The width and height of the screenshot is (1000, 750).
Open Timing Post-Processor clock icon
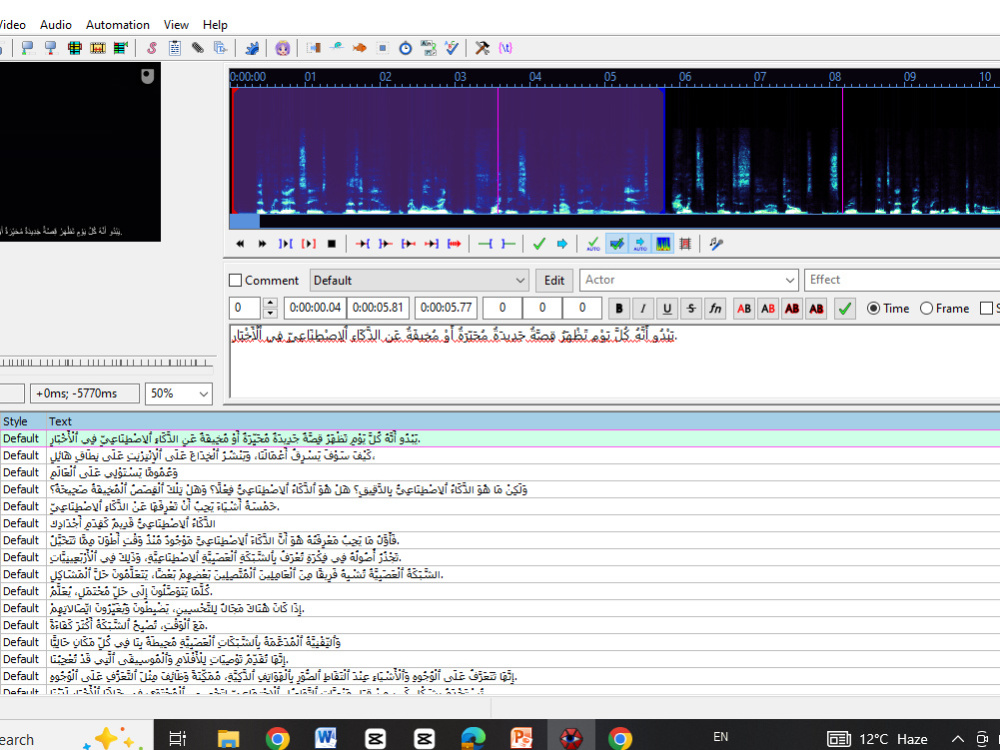[x=406, y=48]
